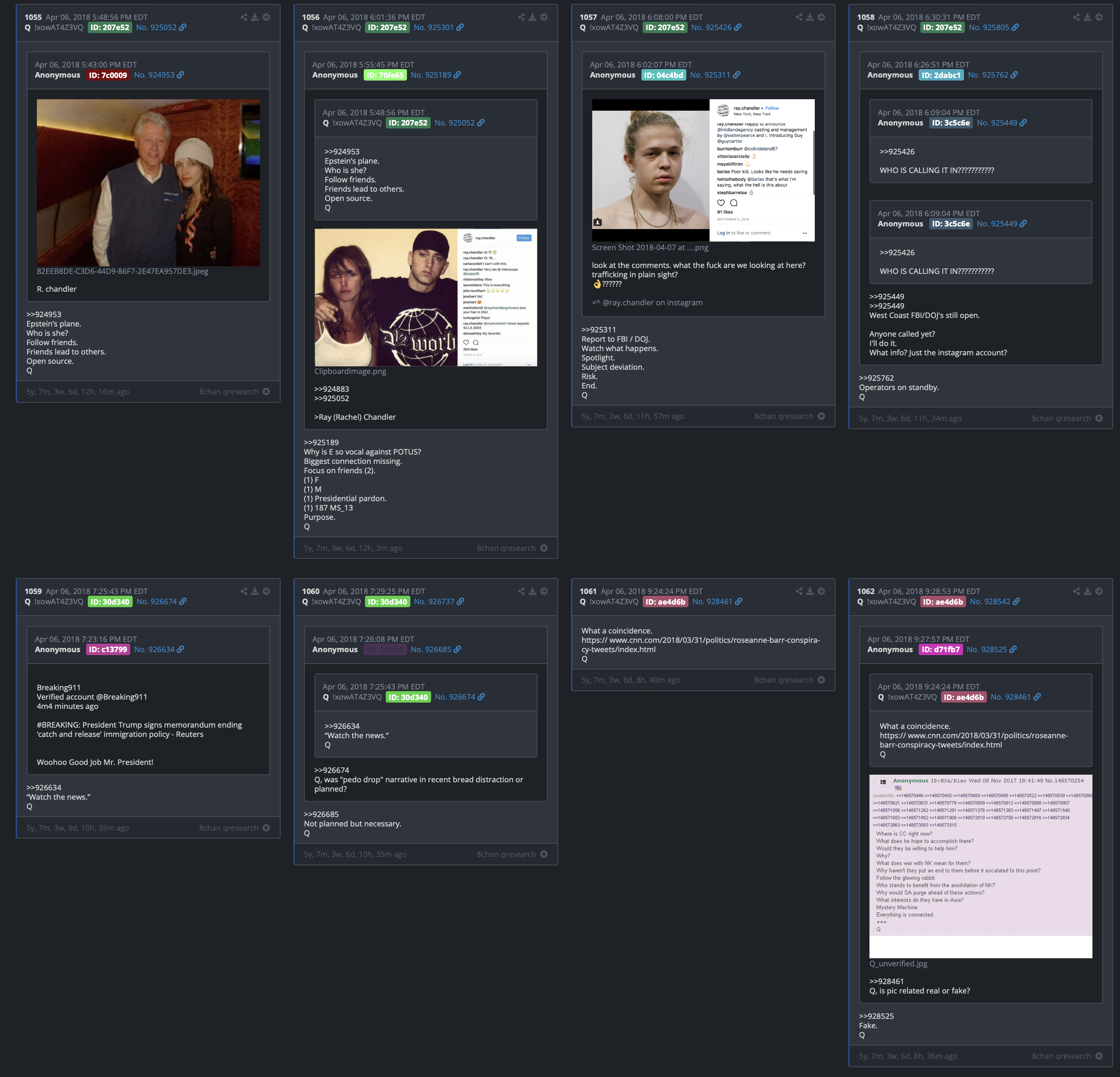Click the magenta ID: c13799 badge
1120x1077 pixels.
(108, 650)
